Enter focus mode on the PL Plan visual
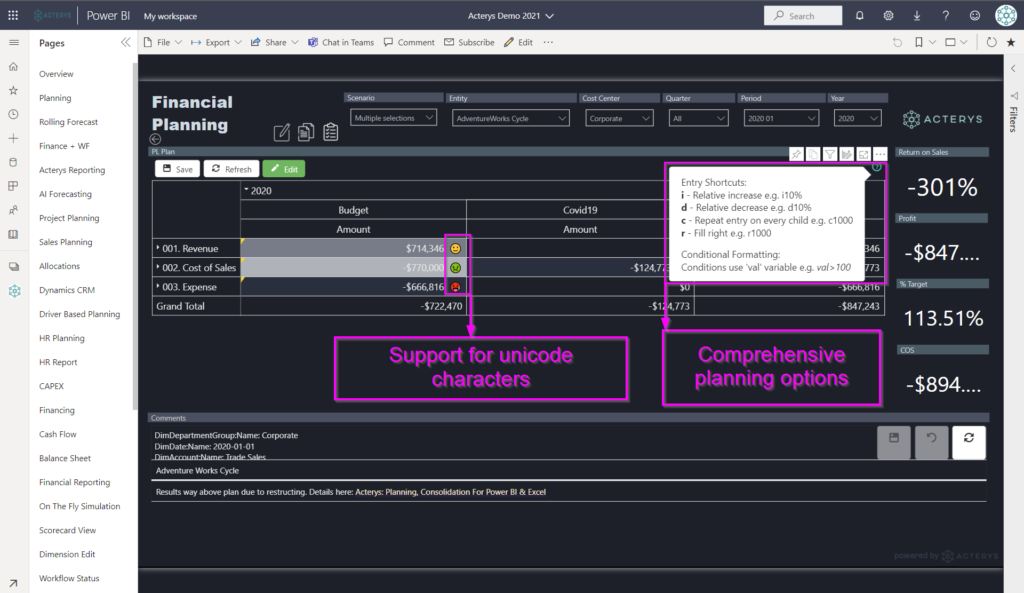This screenshot has width=1024, height=593. click(x=863, y=154)
